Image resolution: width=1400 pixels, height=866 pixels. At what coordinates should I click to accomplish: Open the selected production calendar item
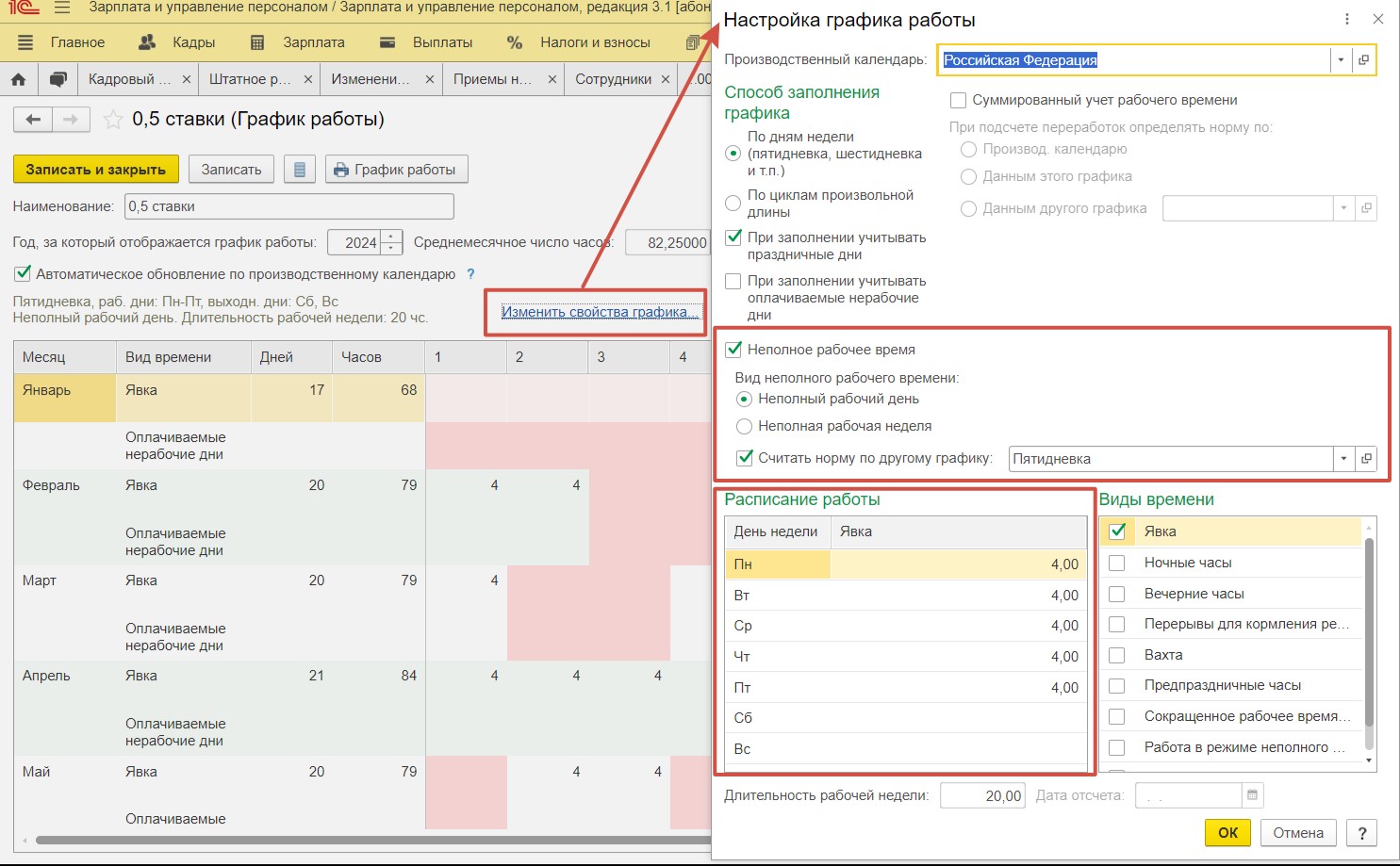tap(1363, 60)
